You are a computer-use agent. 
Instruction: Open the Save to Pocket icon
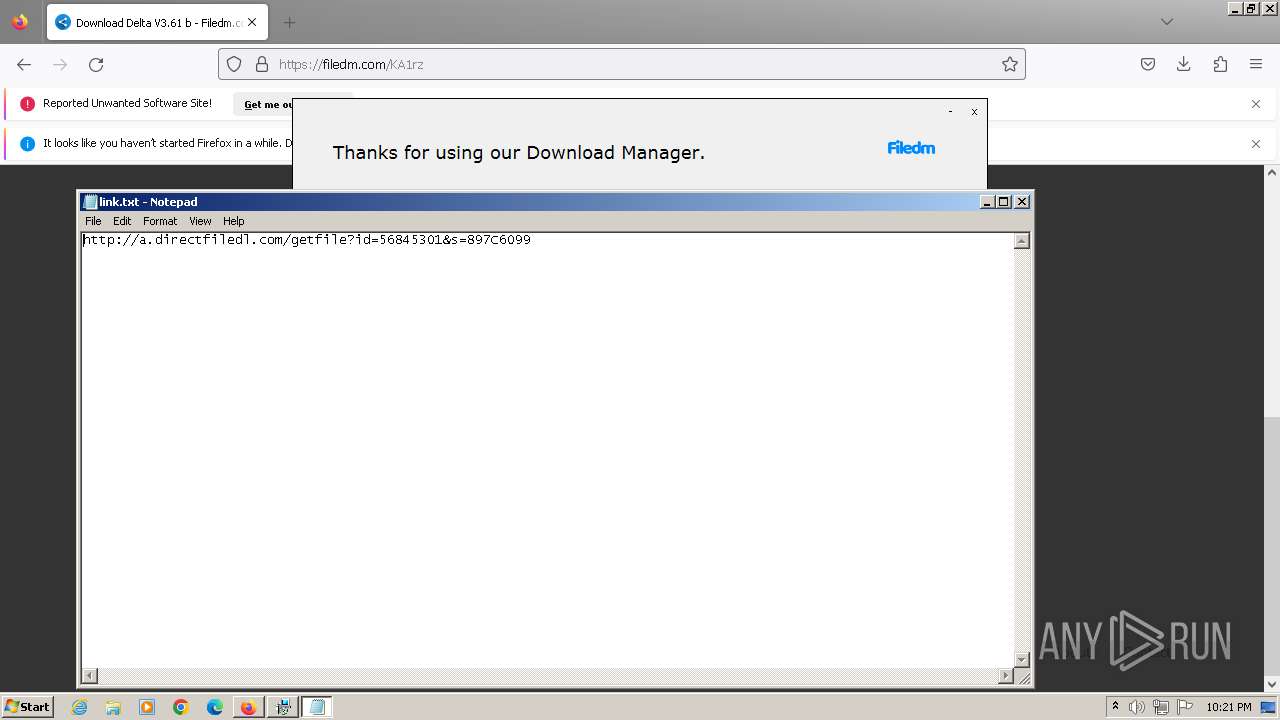(1148, 64)
